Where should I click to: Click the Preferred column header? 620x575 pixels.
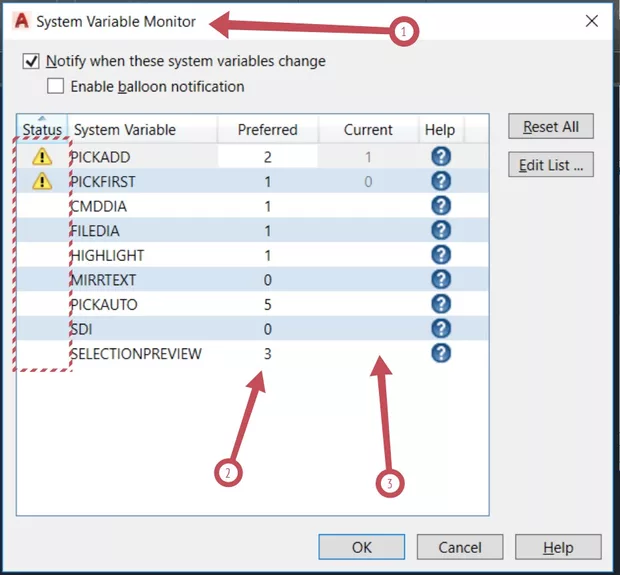(267, 130)
